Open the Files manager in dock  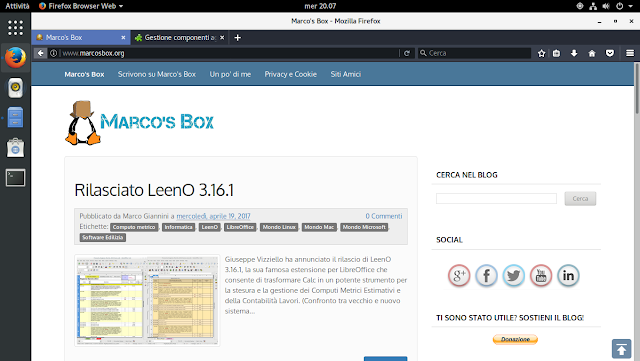(x=16, y=117)
